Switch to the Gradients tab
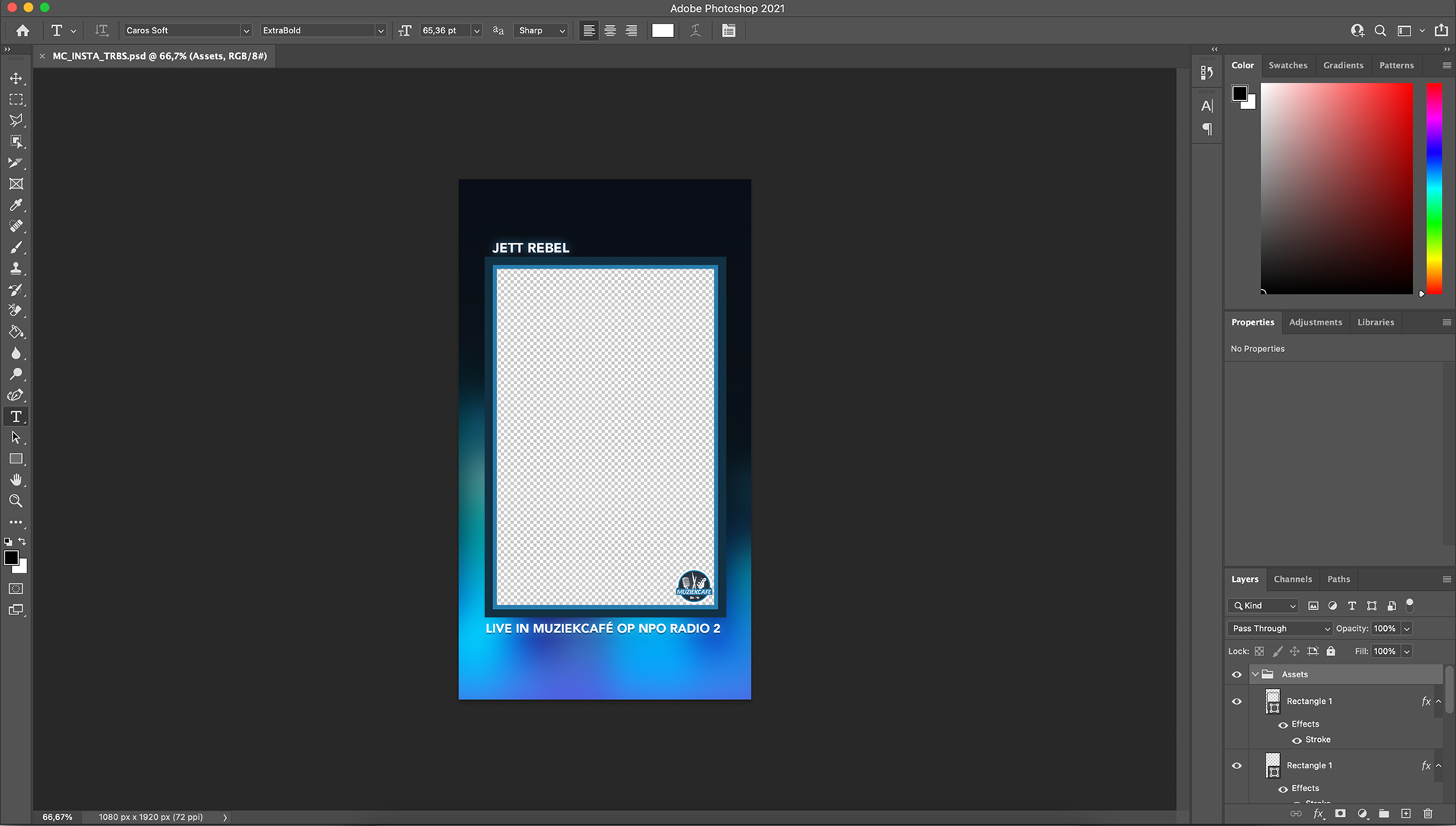1456x826 pixels. [1343, 65]
